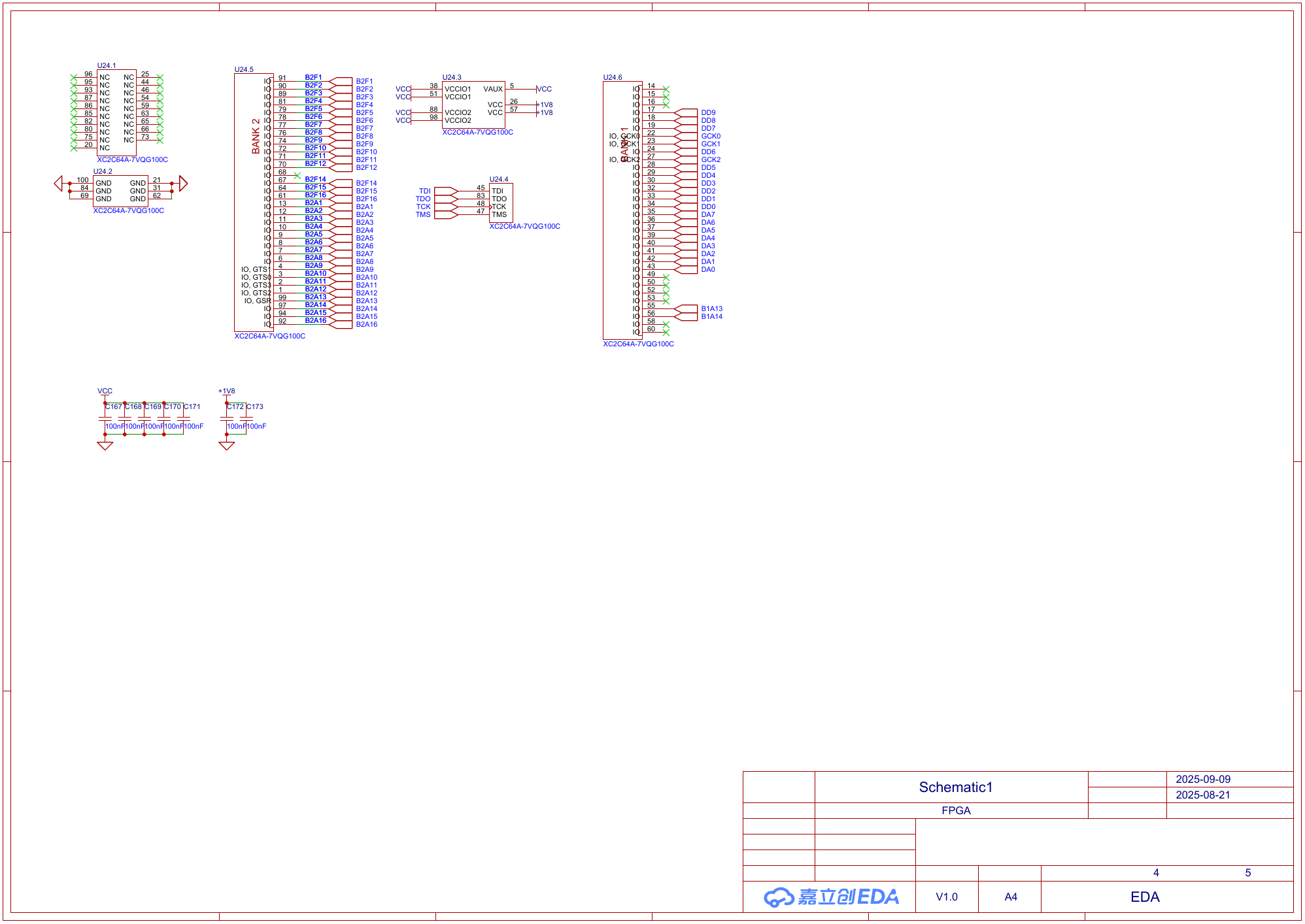This screenshot has width=1305, height=924.
Task: Select the DA0 net port flag
Action: coord(686,270)
